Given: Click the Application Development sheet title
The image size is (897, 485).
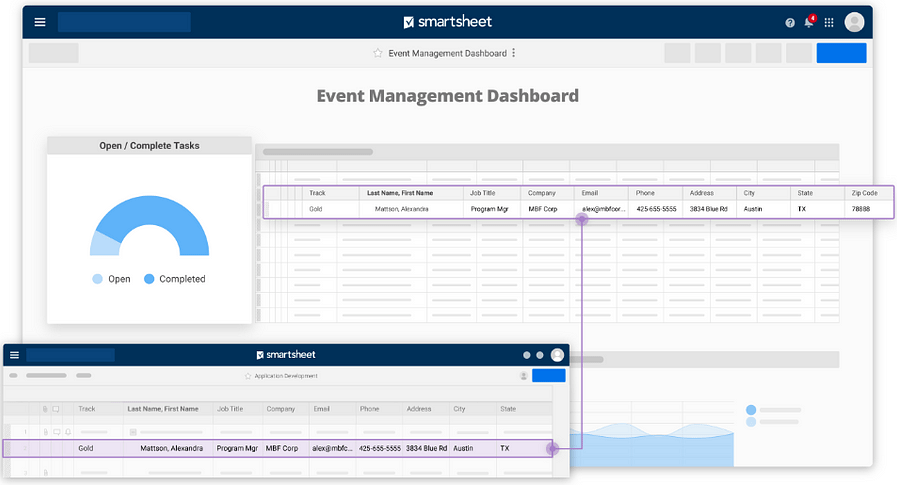Looking at the screenshot, I should [x=286, y=376].
